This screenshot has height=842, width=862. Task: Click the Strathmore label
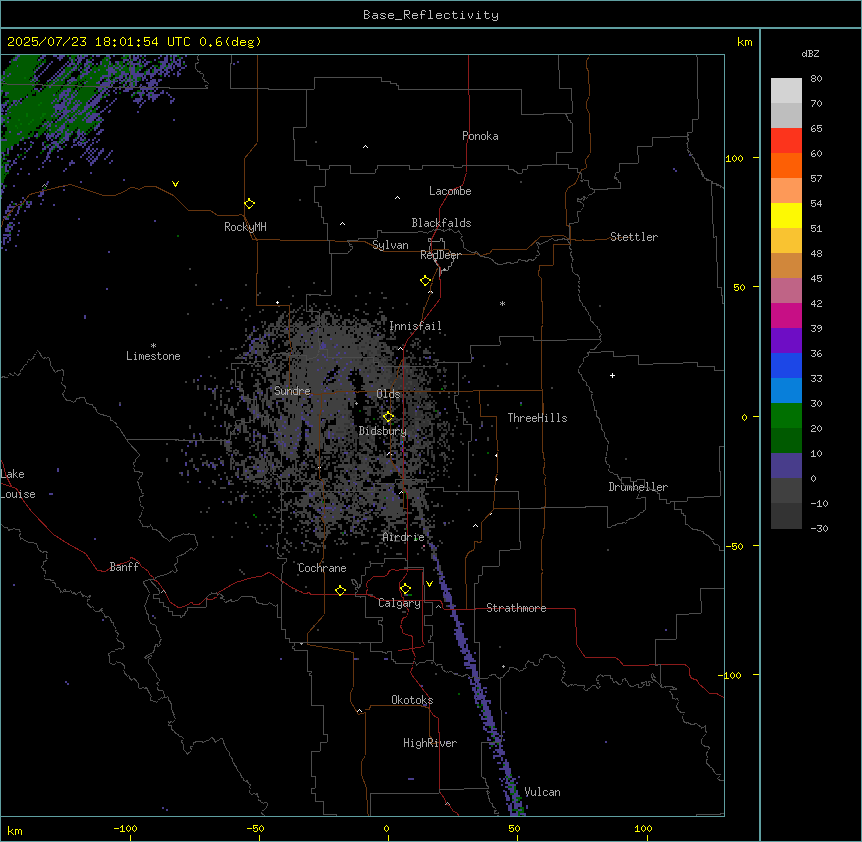[516, 608]
